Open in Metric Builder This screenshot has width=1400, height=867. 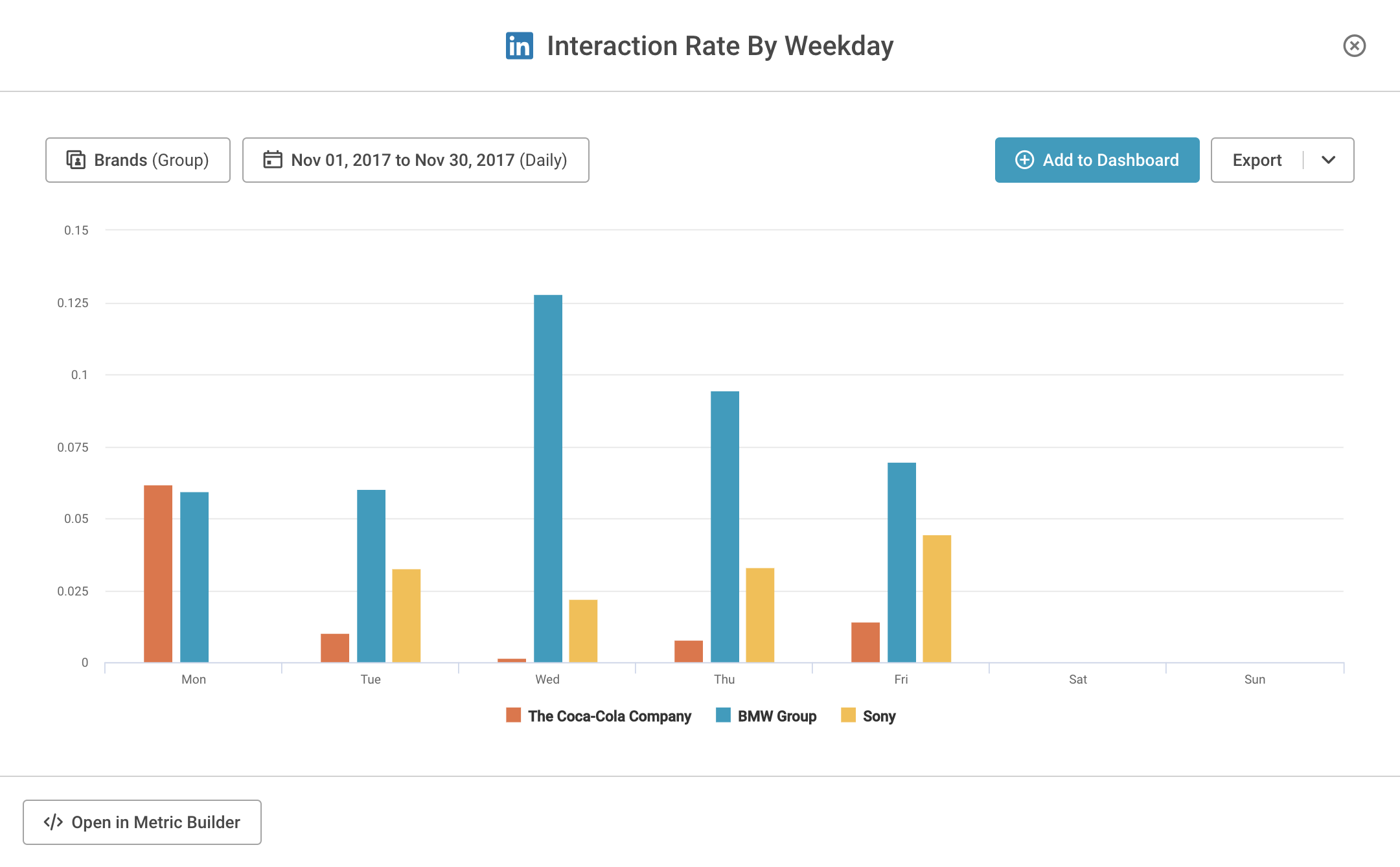pos(143,822)
